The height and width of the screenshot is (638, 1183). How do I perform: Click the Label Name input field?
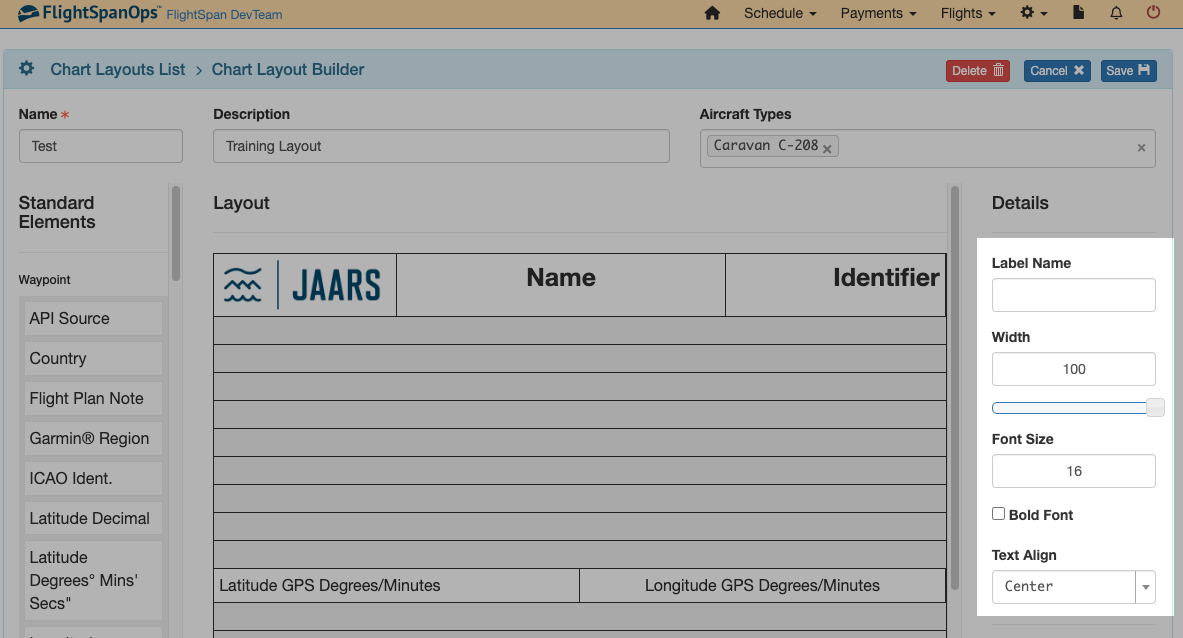pyautogui.click(x=1074, y=295)
